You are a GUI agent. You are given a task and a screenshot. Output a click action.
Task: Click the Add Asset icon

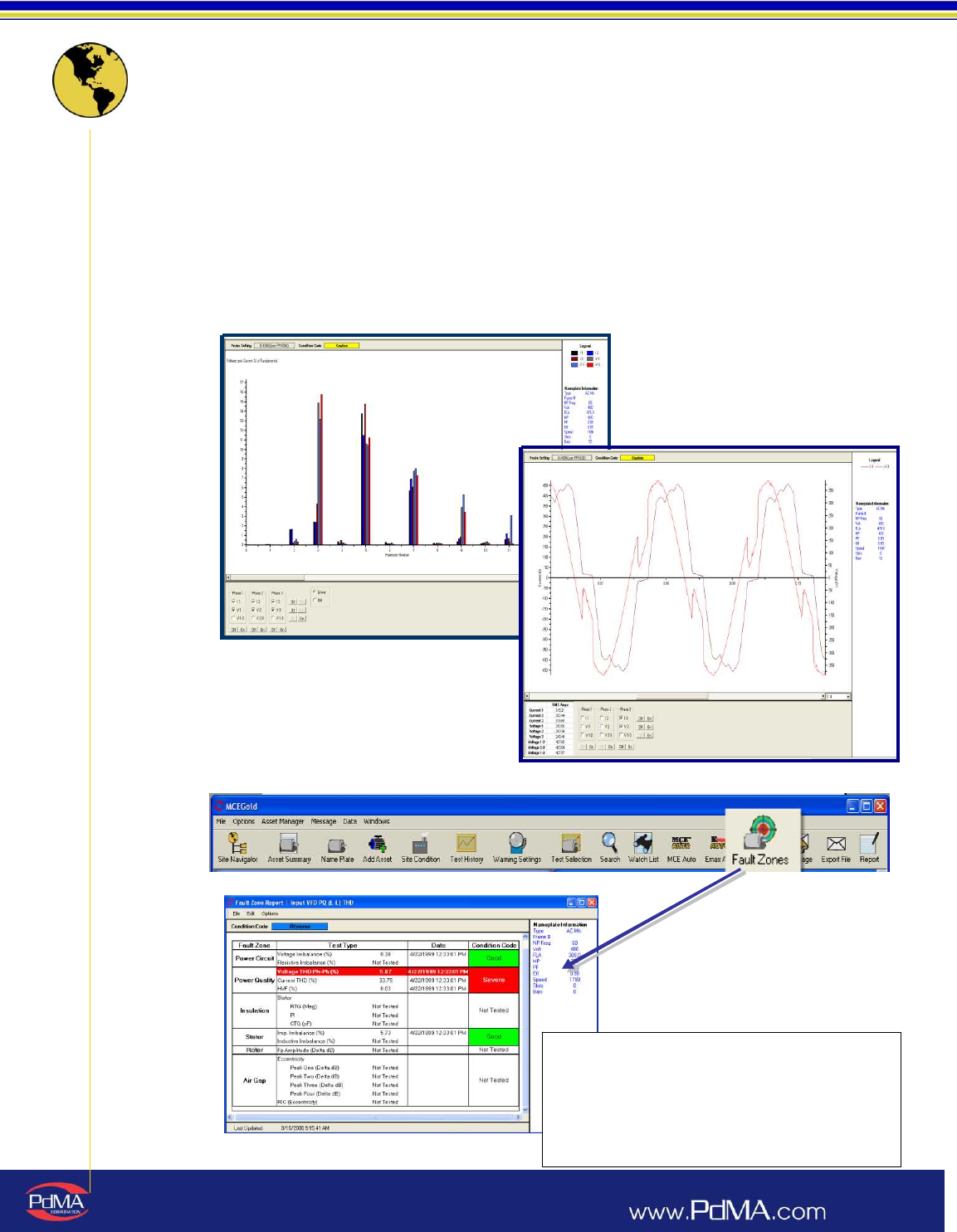pos(377,848)
